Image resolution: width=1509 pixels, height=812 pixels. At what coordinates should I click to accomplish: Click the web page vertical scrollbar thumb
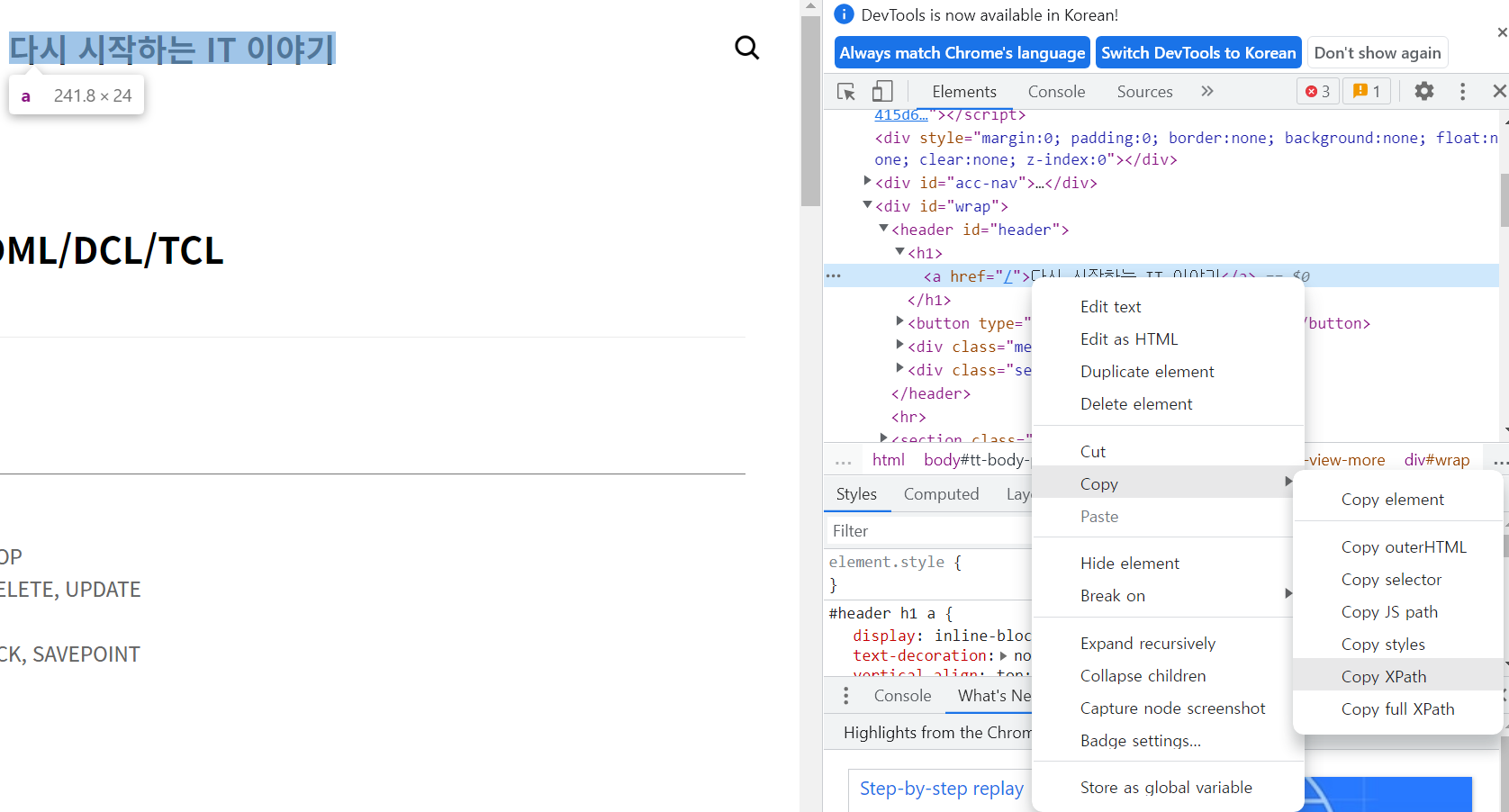click(x=810, y=110)
